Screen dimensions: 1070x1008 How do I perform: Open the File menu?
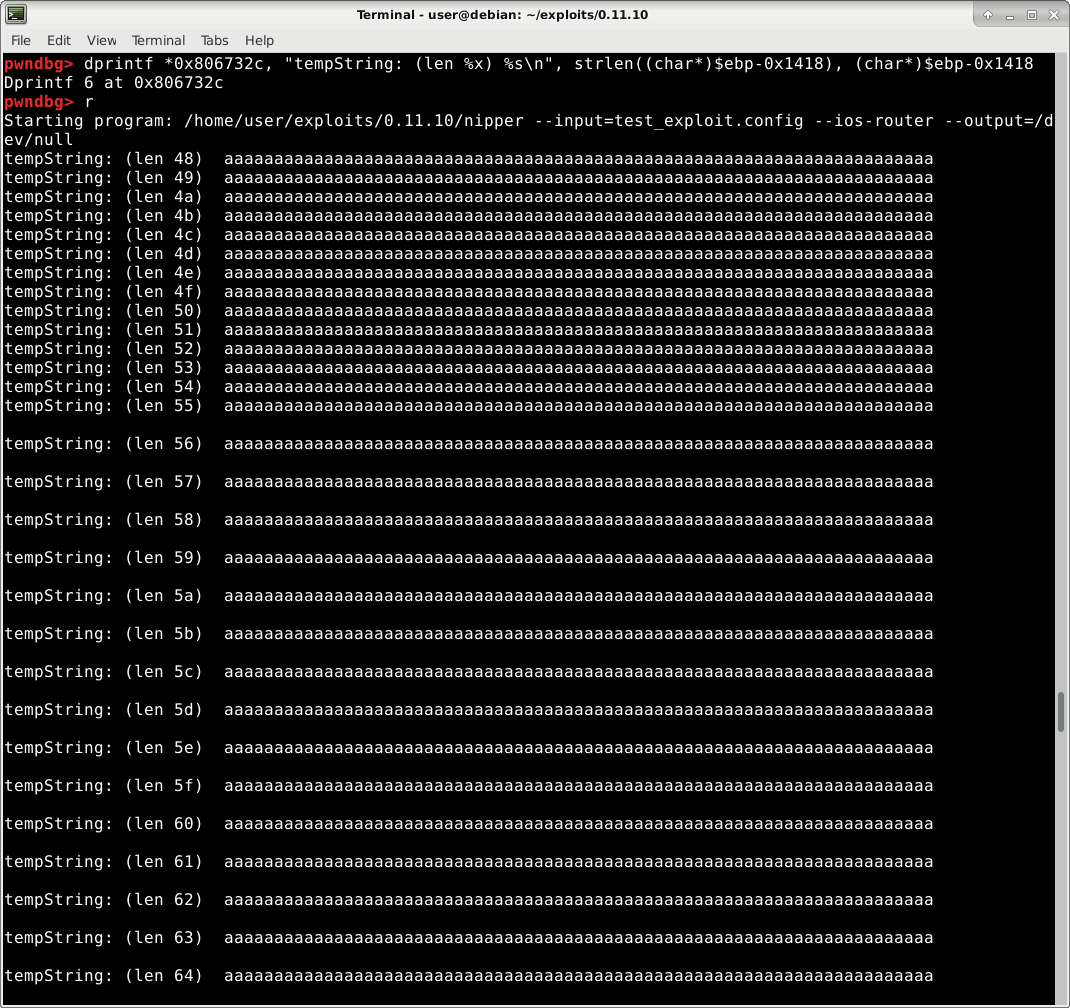click(x=20, y=40)
